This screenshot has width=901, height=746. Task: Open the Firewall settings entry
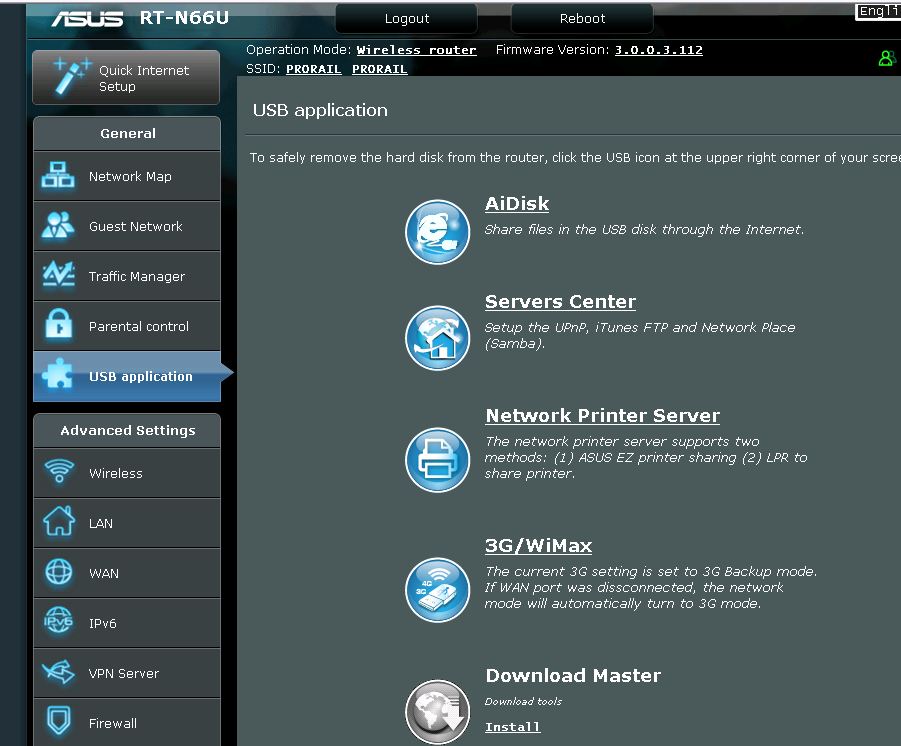127,722
